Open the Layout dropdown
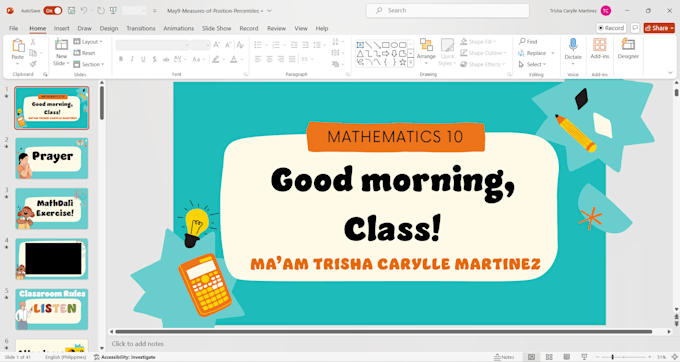This screenshot has width=680, height=362. [88, 42]
